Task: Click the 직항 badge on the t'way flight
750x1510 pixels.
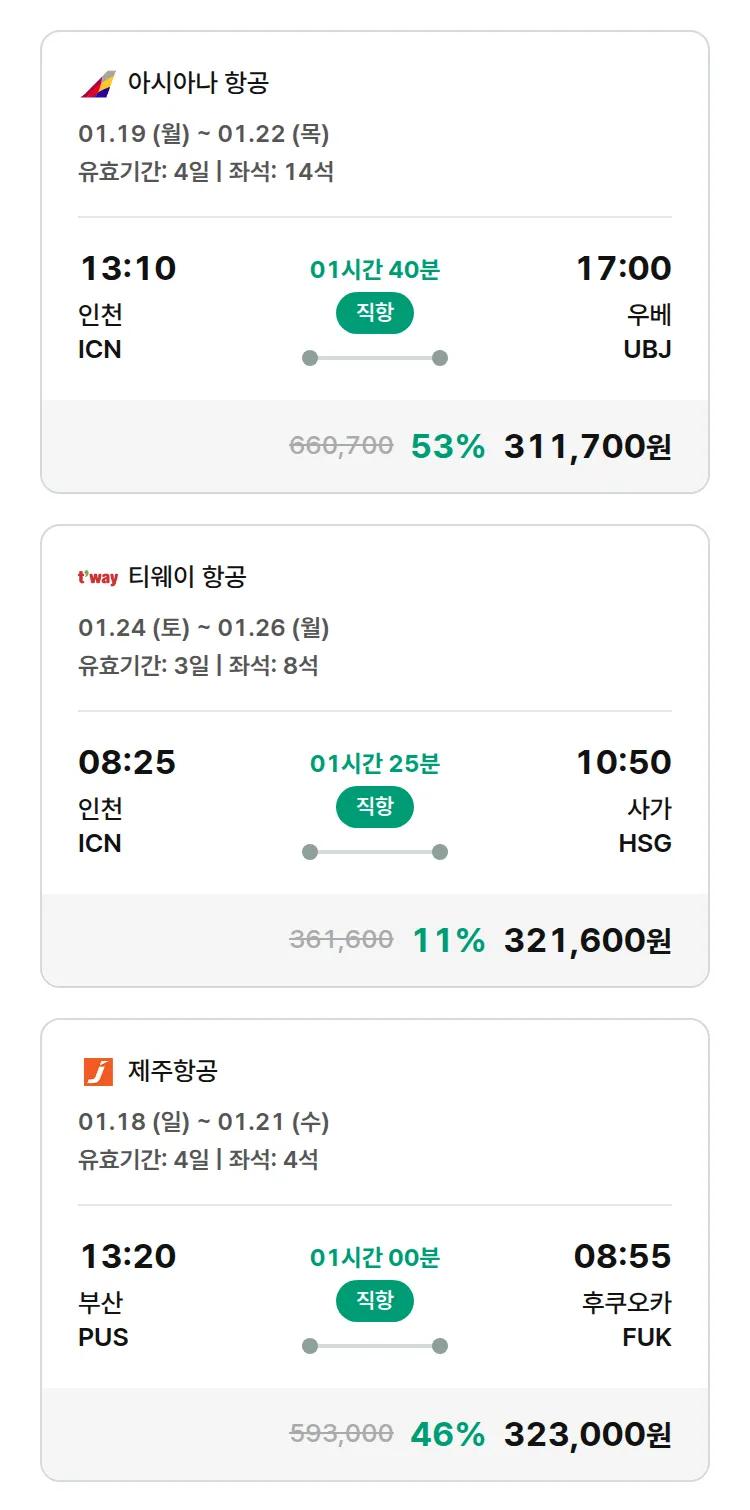Action: point(375,807)
